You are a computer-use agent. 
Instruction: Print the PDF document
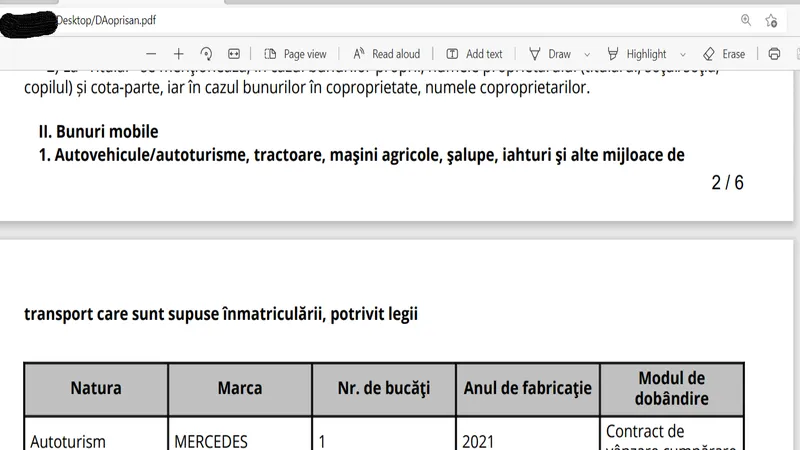774,54
